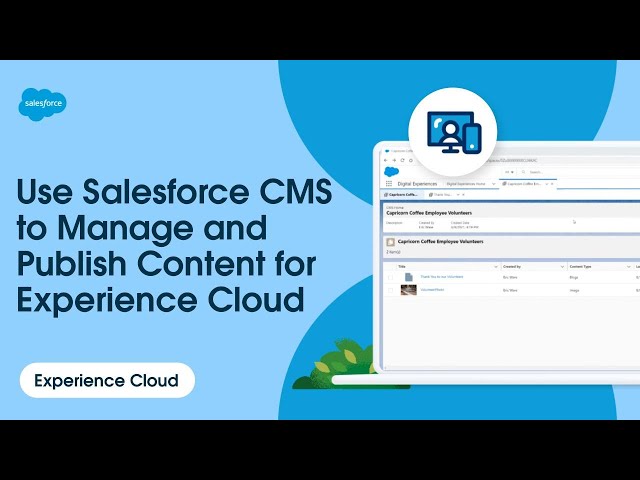640x480 pixels.
Task: Click the Salesforce cloud logo in the app header
Action: tap(391, 172)
